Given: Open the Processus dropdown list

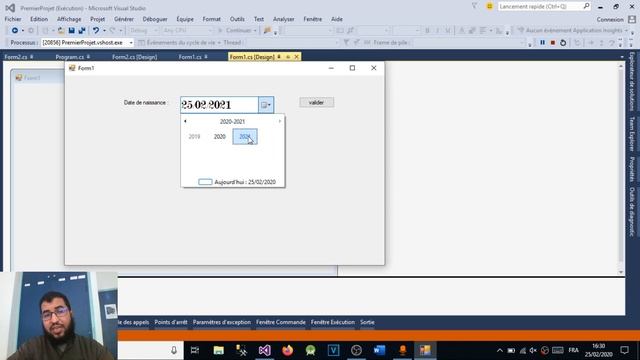Looking at the screenshot, I should click(131, 42).
